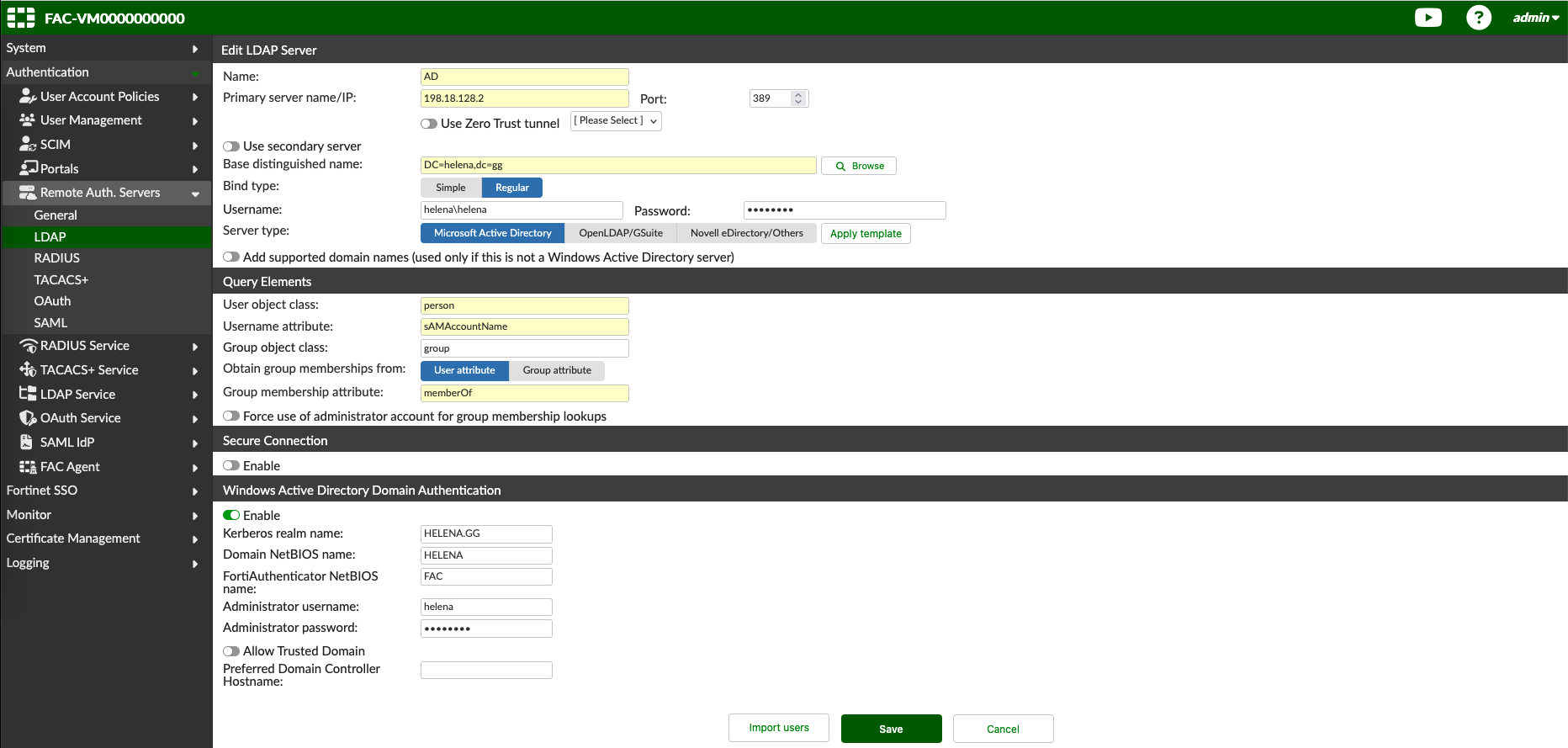Open the admin user menu dropdown
The image size is (1568, 748).
pyautogui.click(x=1535, y=18)
